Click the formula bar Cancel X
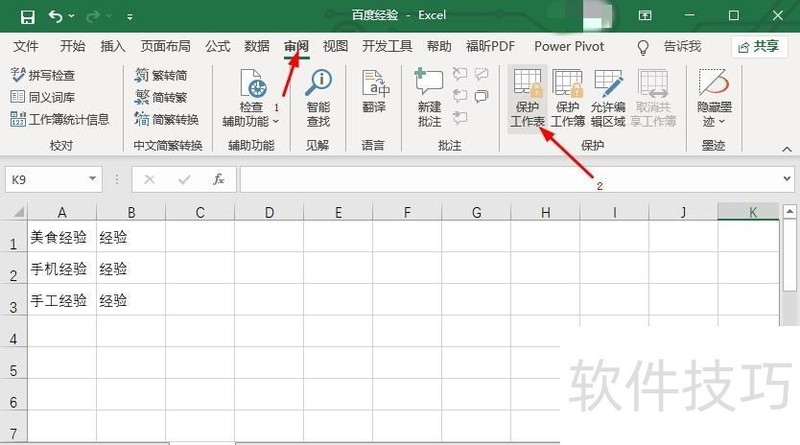Viewport: 800px width, 445px height. pos(149,180)
